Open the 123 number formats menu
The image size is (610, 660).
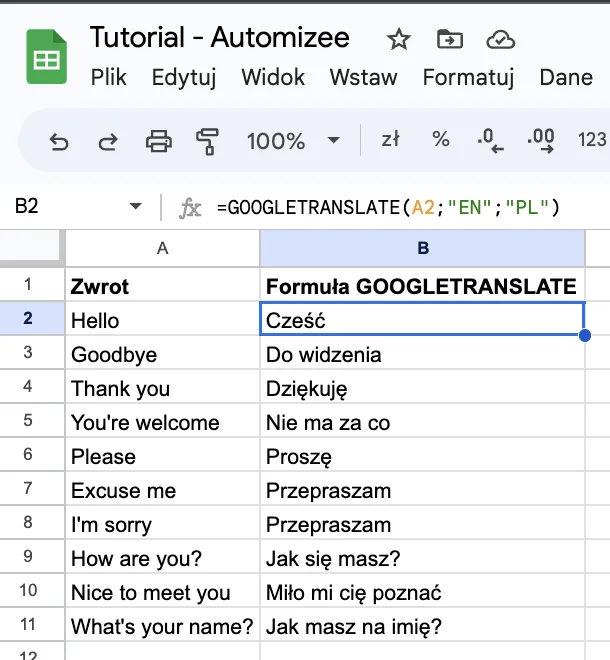(x=592, y=140)
